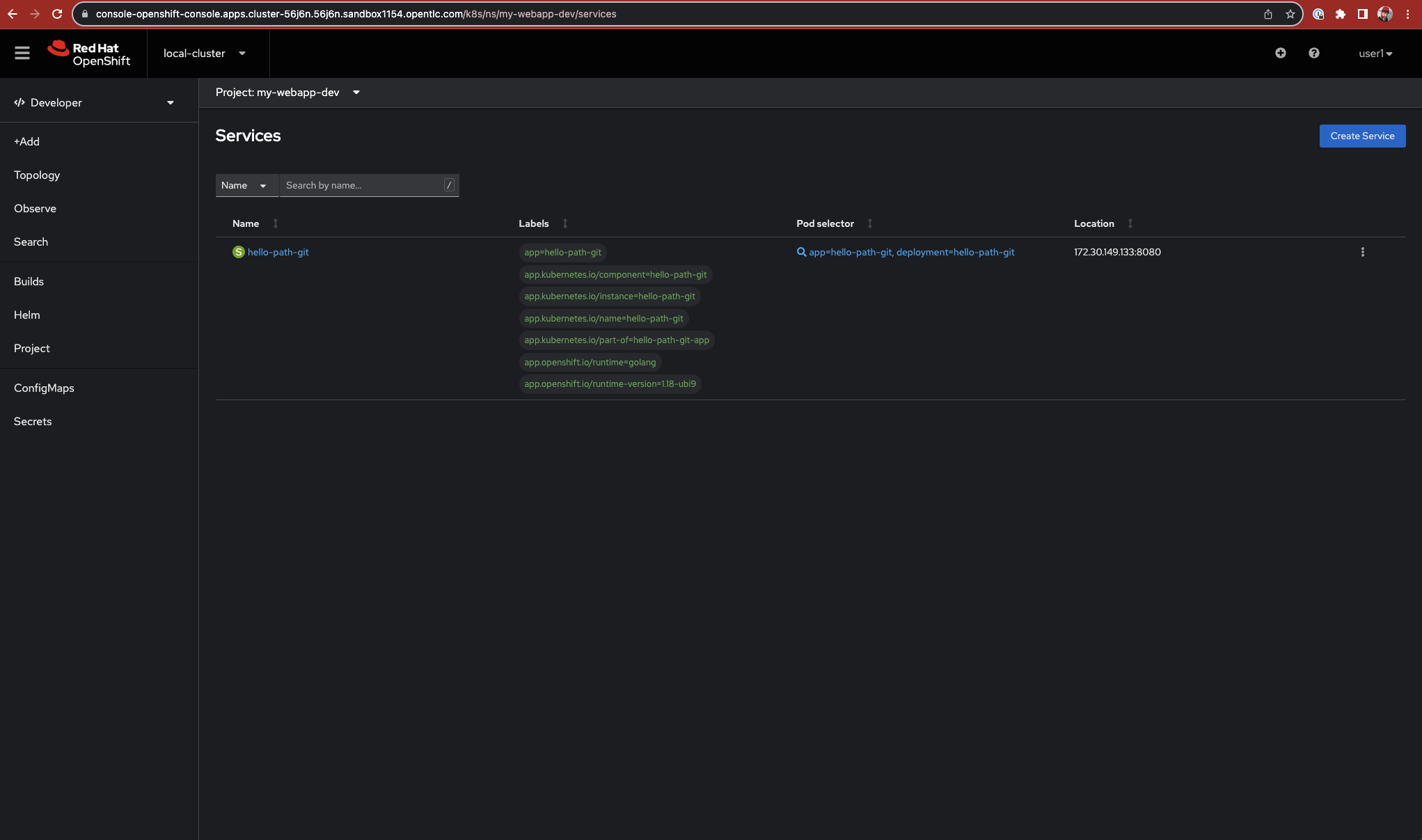The height and width of the screenshot is (840, 1422).
Task: Expand the local-cluster dropdown
Action: [204, 54]
